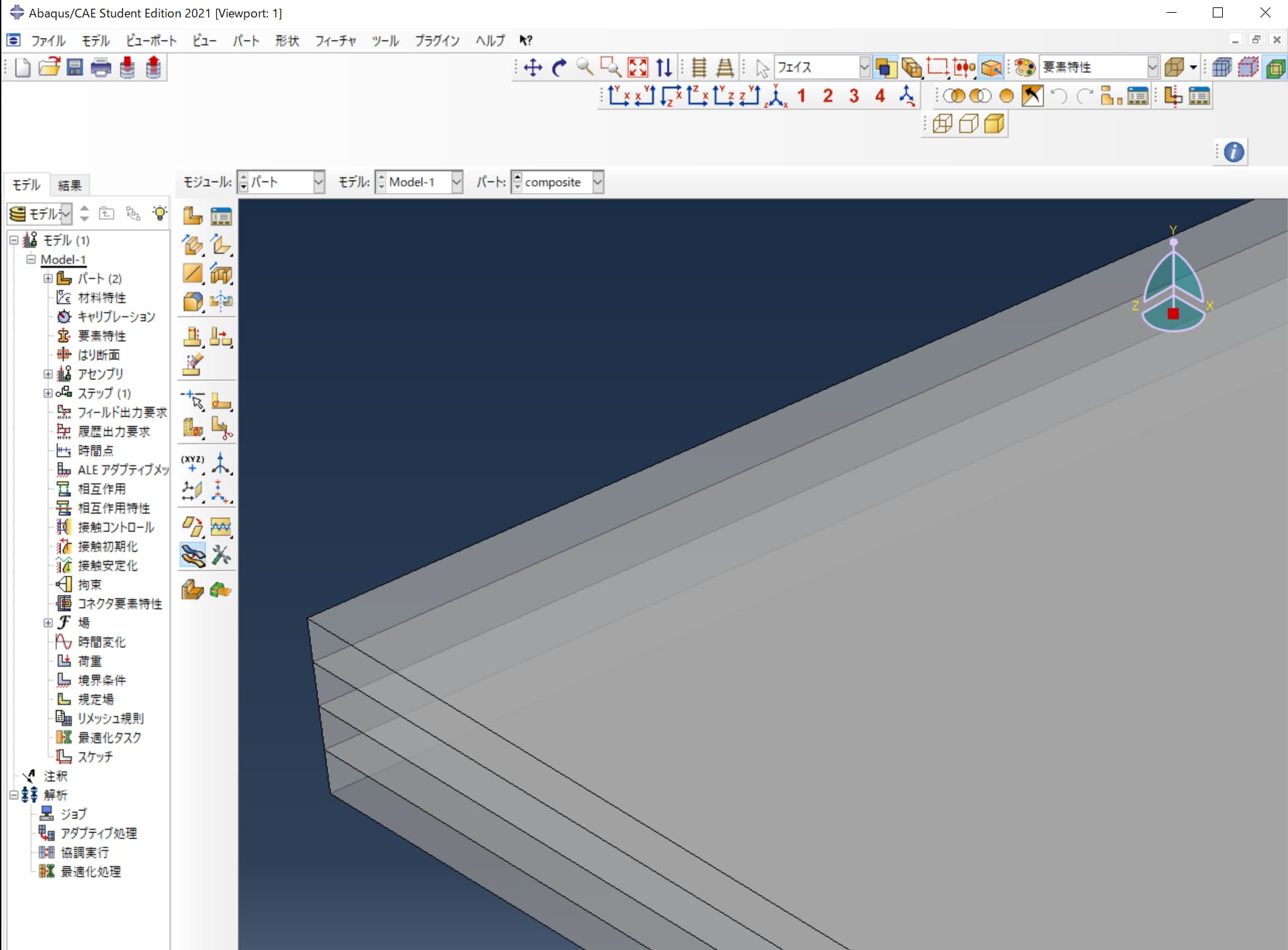
Task: Open the Model-1 model dropdown
Action: pyautogui.click(x=456, y=182)
